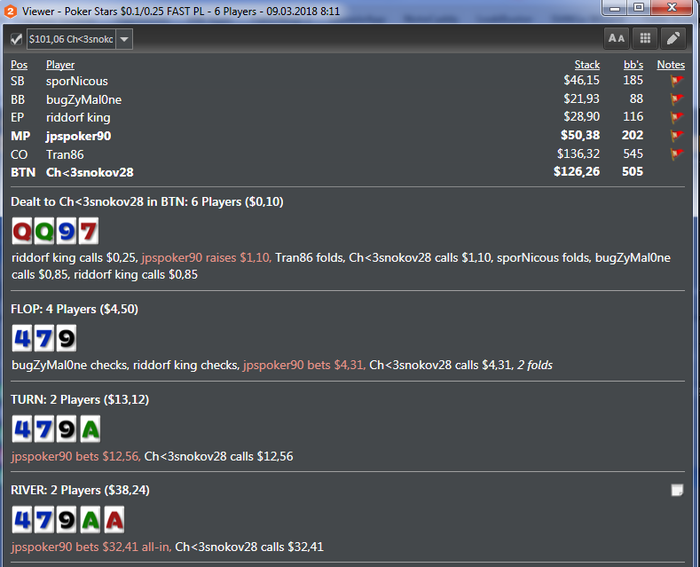Click the AA font size icon

click(x=616, y=39)
